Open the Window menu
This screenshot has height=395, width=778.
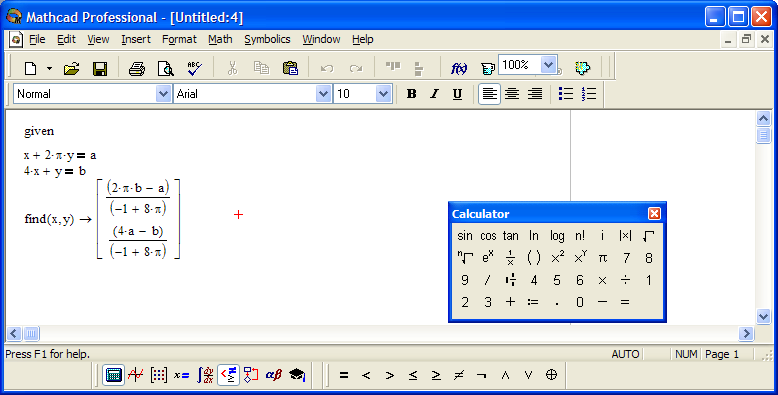[321, 39]
